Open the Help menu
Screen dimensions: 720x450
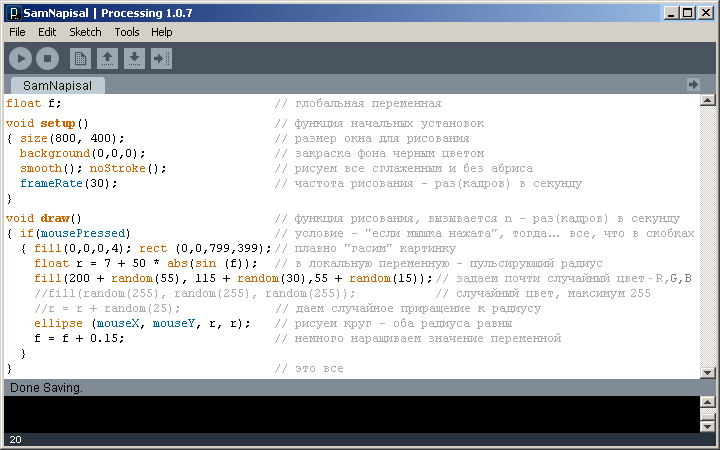coord(162,32)
